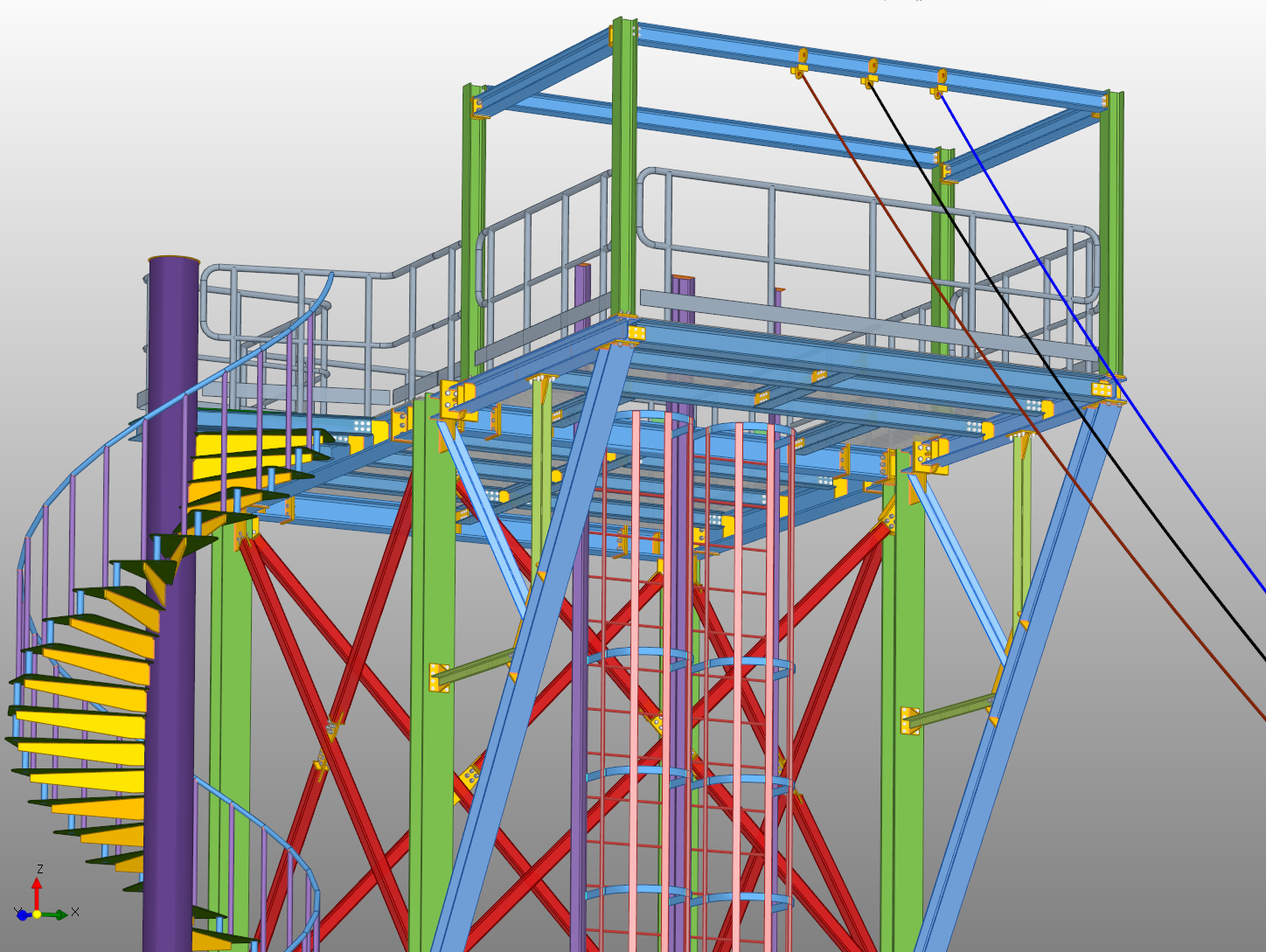The height and width of the screenshot is (952, 1266).
Task: Select the olive horizontal strut on left green column
Action: click(476, 667)
